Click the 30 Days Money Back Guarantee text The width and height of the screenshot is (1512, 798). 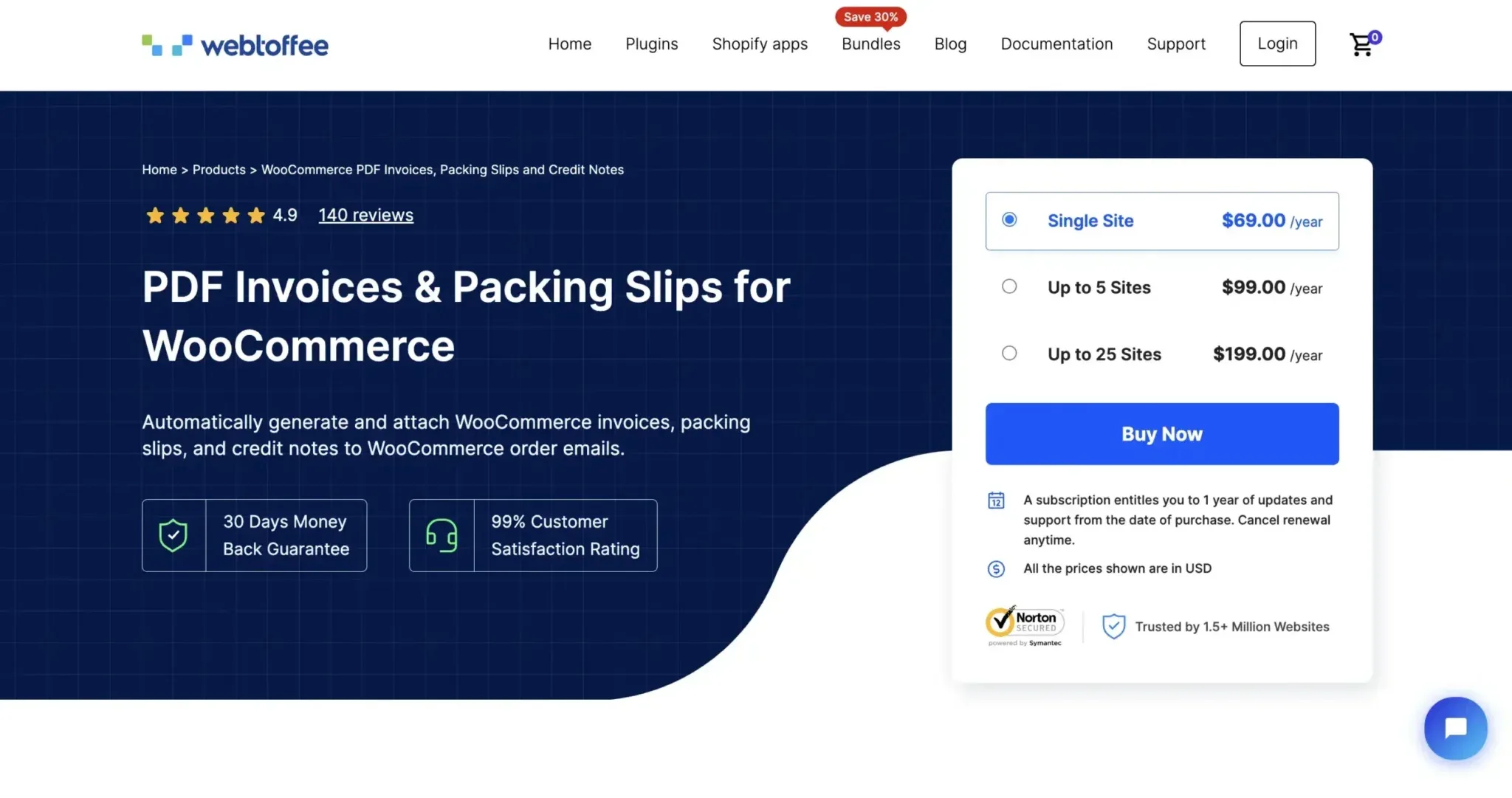(x=286, y=535)
